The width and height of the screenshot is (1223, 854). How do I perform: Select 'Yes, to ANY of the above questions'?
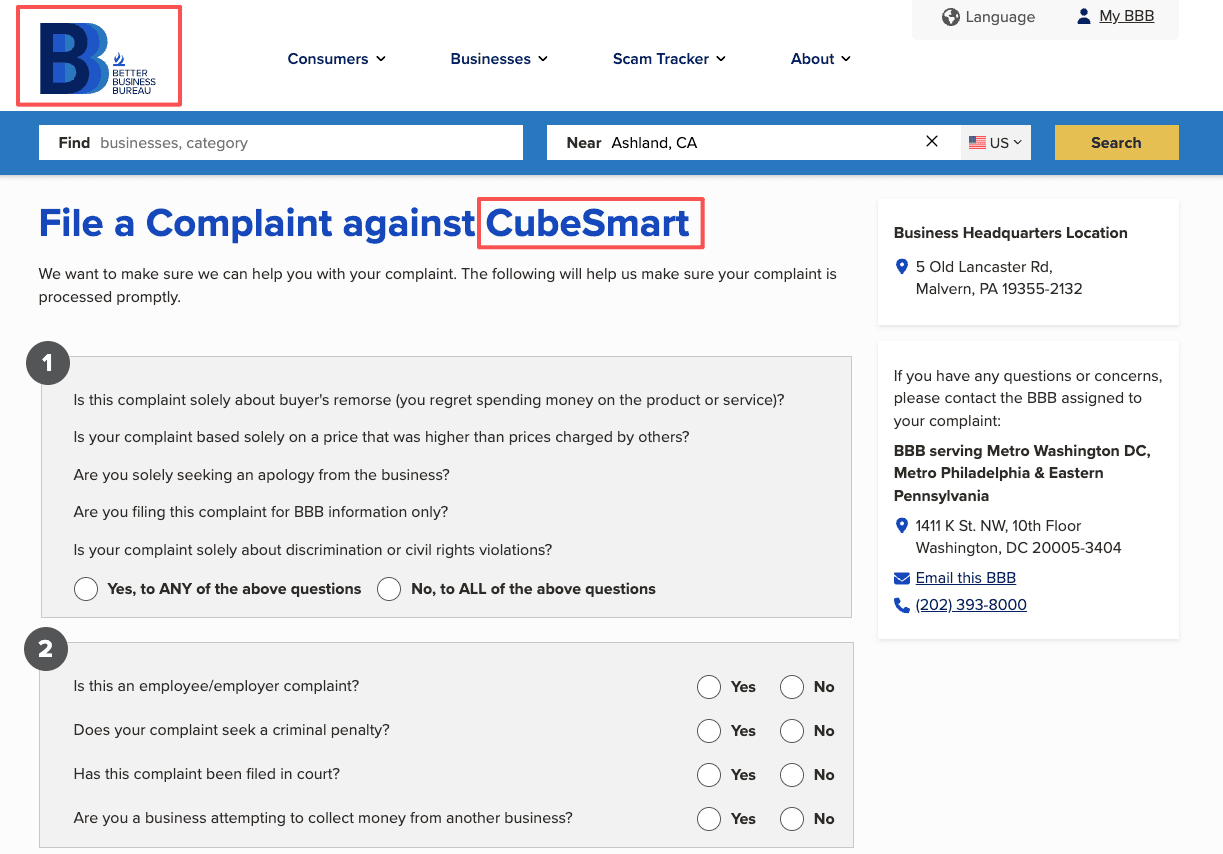tap(86, 589)
